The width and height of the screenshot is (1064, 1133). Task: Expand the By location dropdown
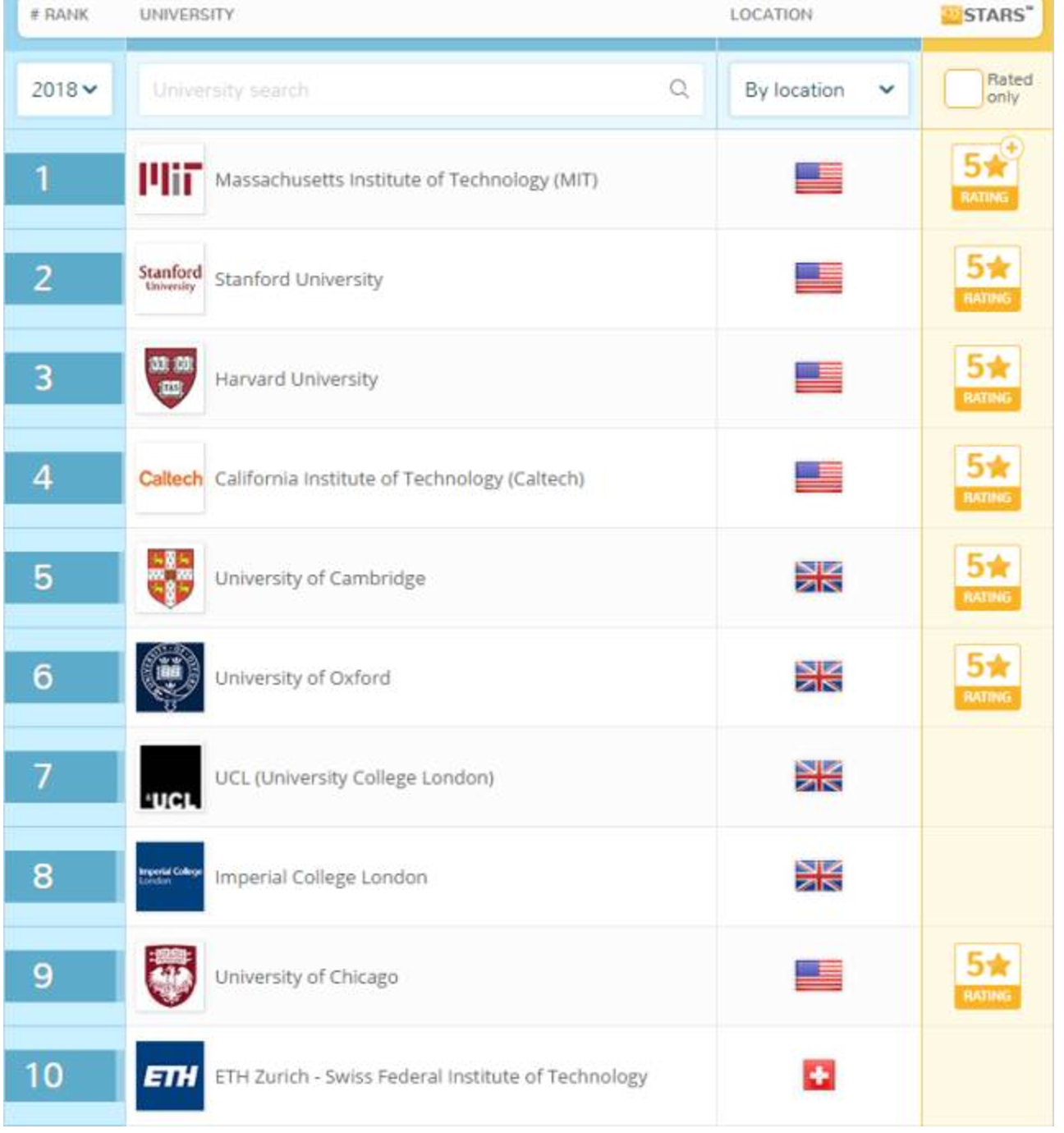(819, 89)
